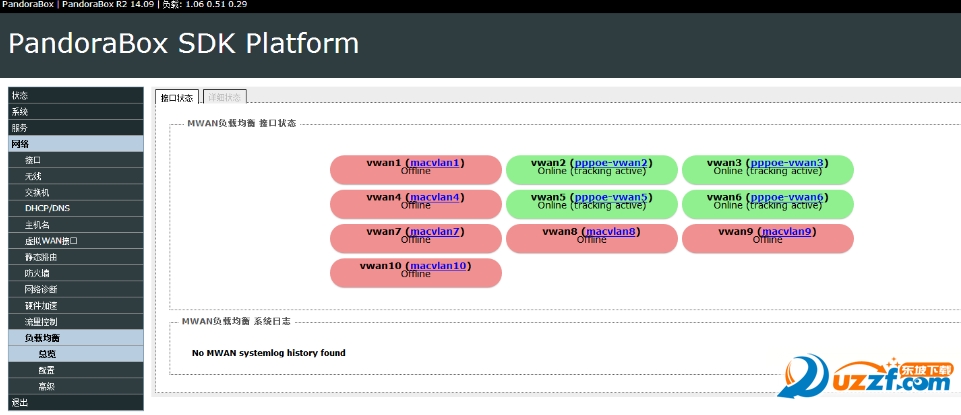The image size is (961, 415).
Task: Open the 虚拟WAN接口 page
Action: click(76, 240)
